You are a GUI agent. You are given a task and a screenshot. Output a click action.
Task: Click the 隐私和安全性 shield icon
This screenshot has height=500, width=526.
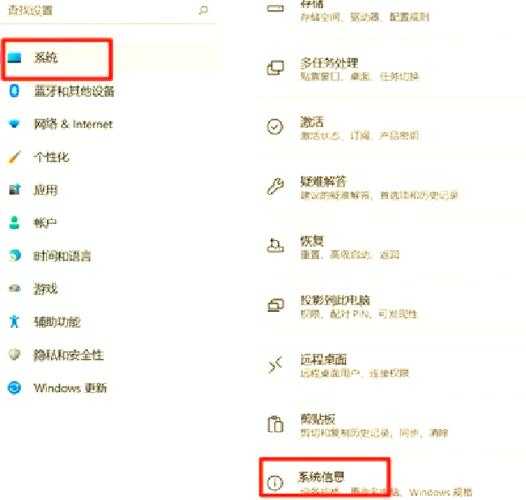tap(14, 354)
